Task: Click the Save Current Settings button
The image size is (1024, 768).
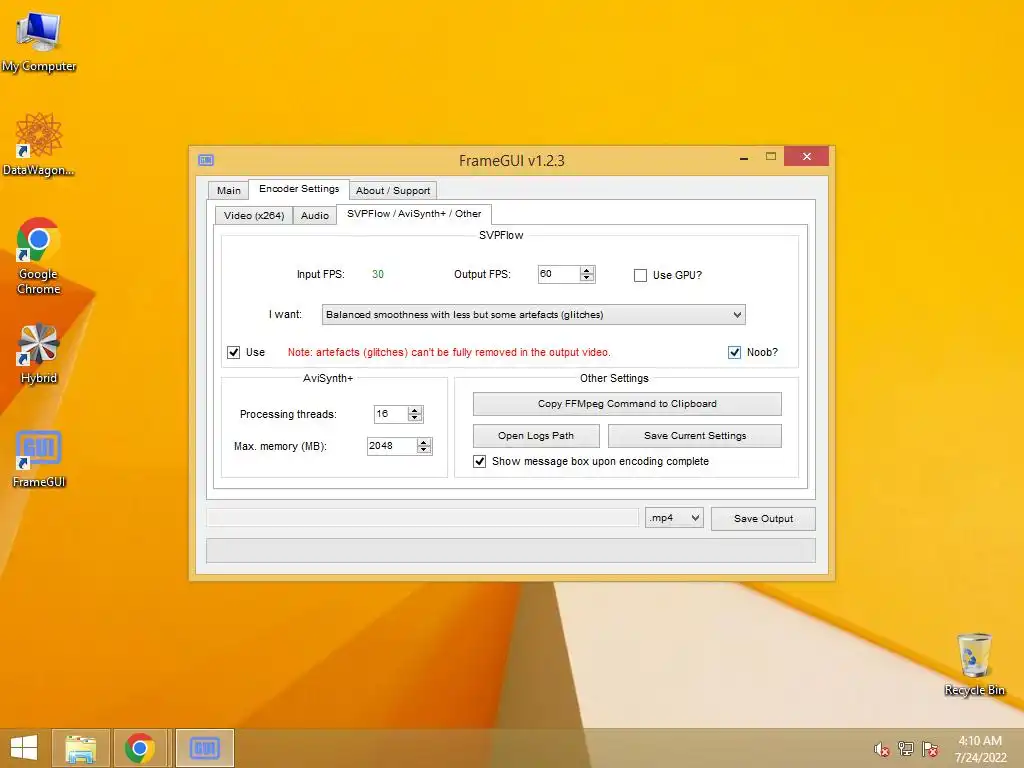Action: 695,436
